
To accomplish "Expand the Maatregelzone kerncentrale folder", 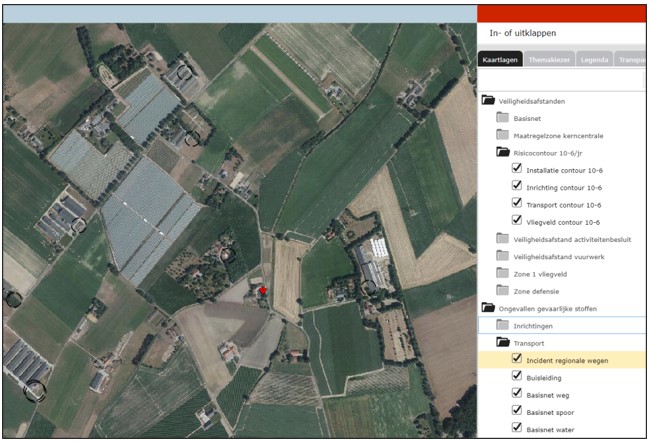I will click(x=502, y=135).
